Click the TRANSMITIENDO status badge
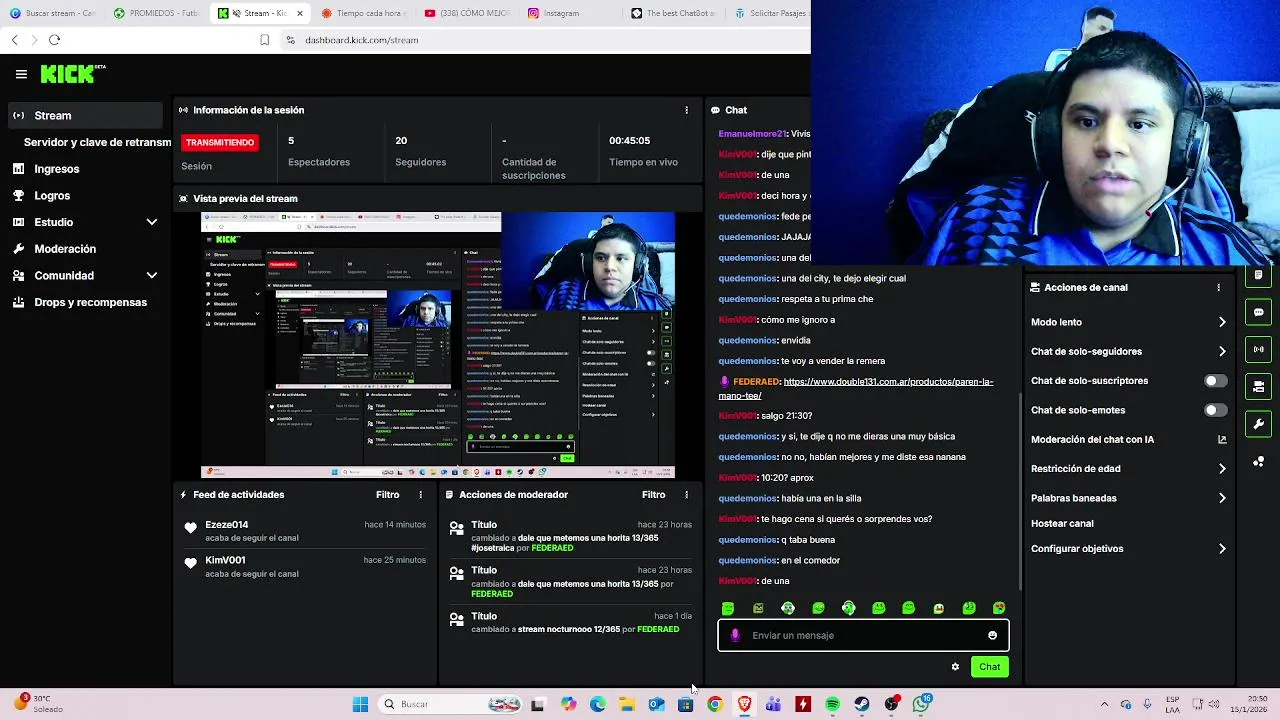Screen dimensions: 1280x720 tap(220, 142)
